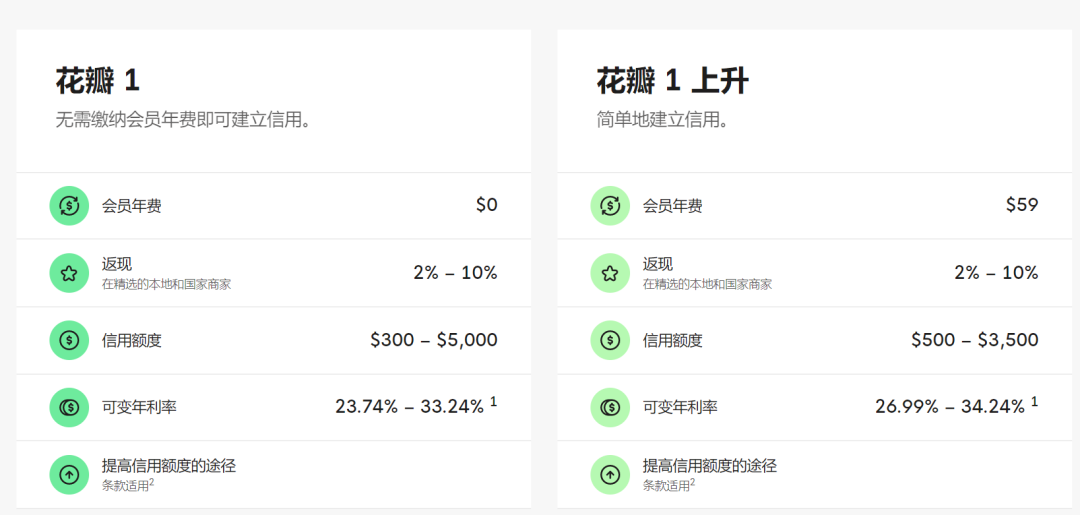Click the 会员年费 label in the 花瓣 1 card
Viewport: 1080px width, 515px height.
pos(132,206)
